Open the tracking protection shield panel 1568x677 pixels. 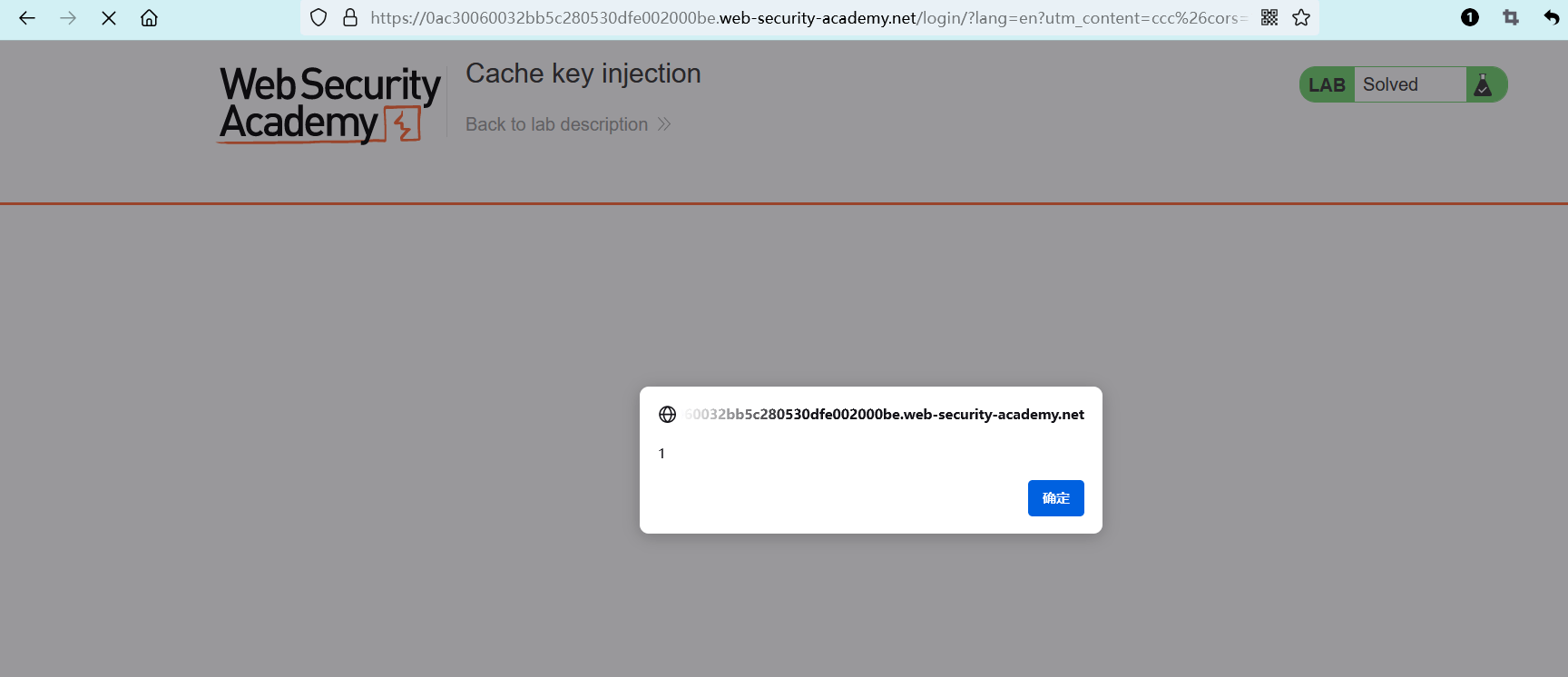pos(318,18)
